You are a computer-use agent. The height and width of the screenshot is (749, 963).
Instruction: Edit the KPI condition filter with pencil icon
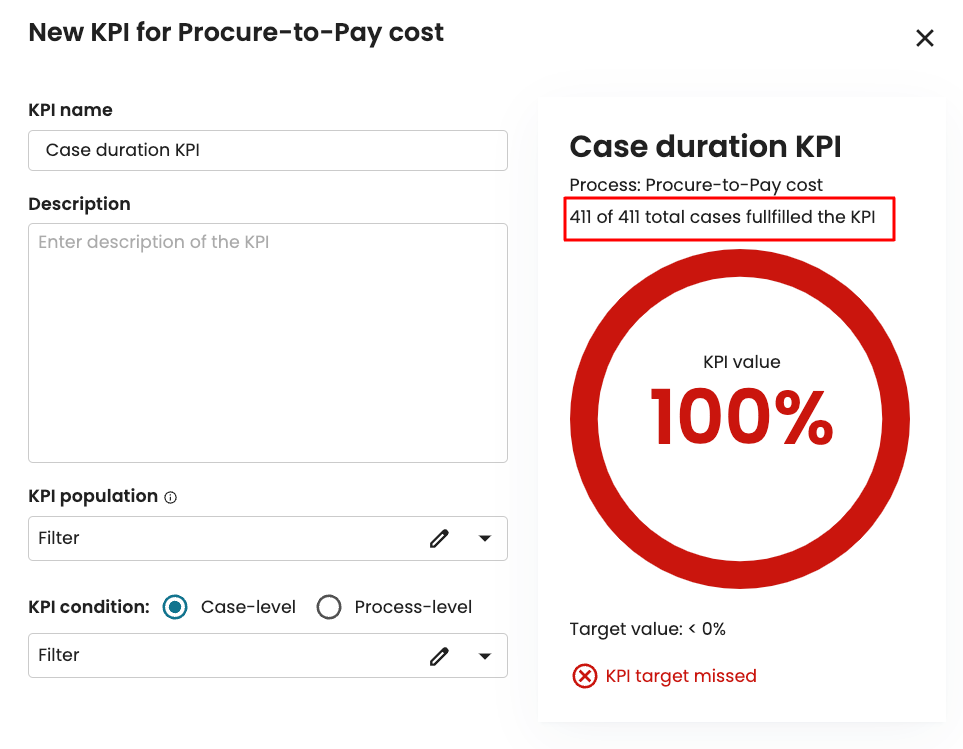coord(439,655)
